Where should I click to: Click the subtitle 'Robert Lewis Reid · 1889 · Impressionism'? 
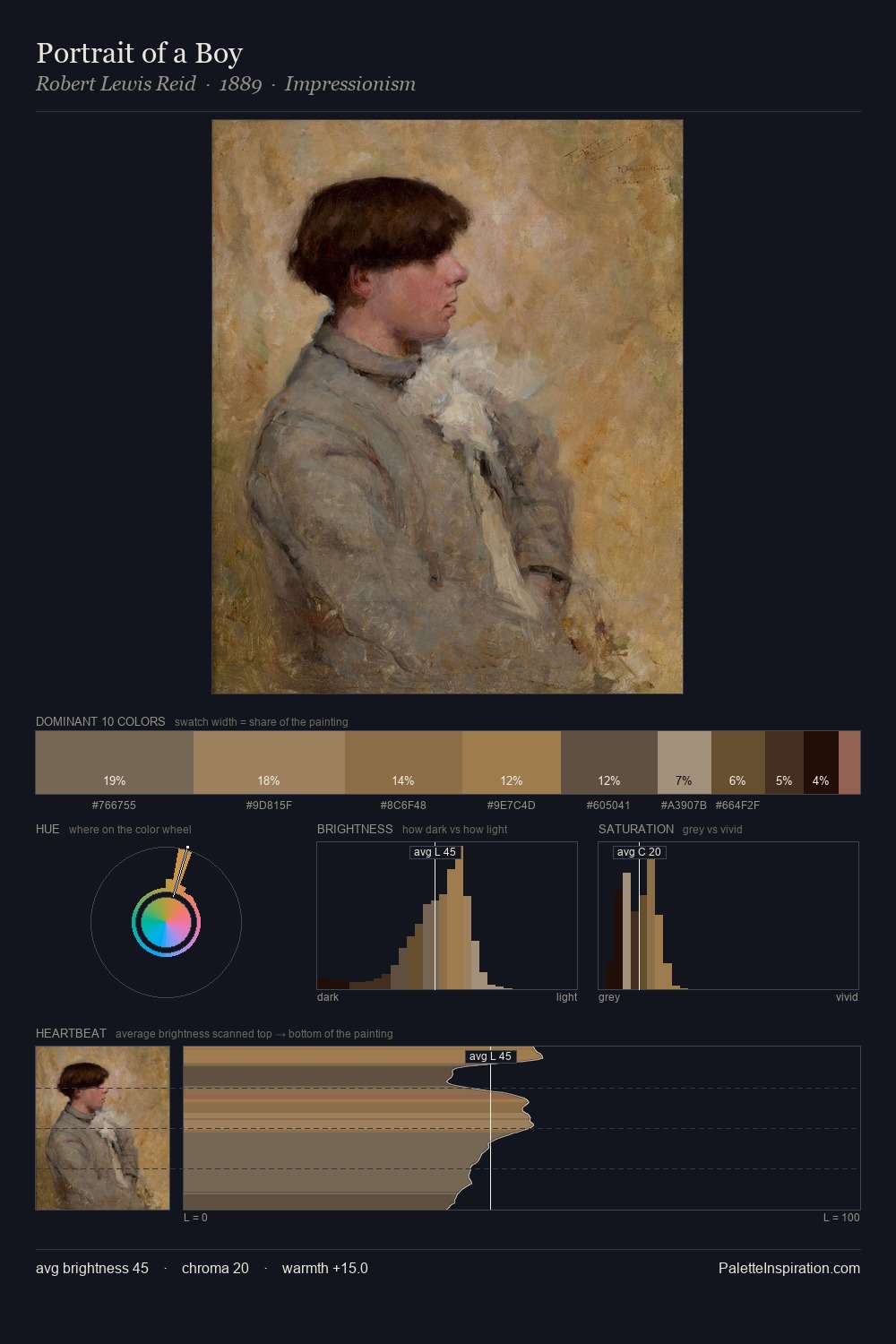pos(226,84)
